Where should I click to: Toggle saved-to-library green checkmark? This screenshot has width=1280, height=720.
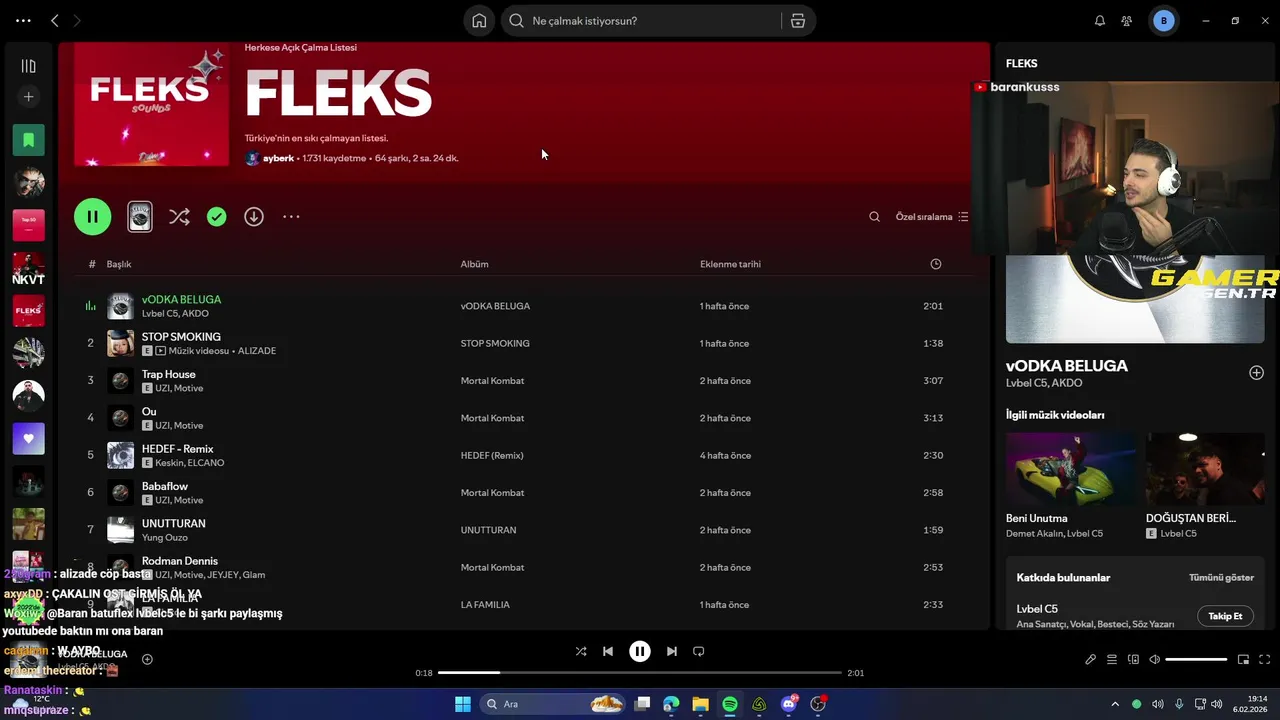216,216
